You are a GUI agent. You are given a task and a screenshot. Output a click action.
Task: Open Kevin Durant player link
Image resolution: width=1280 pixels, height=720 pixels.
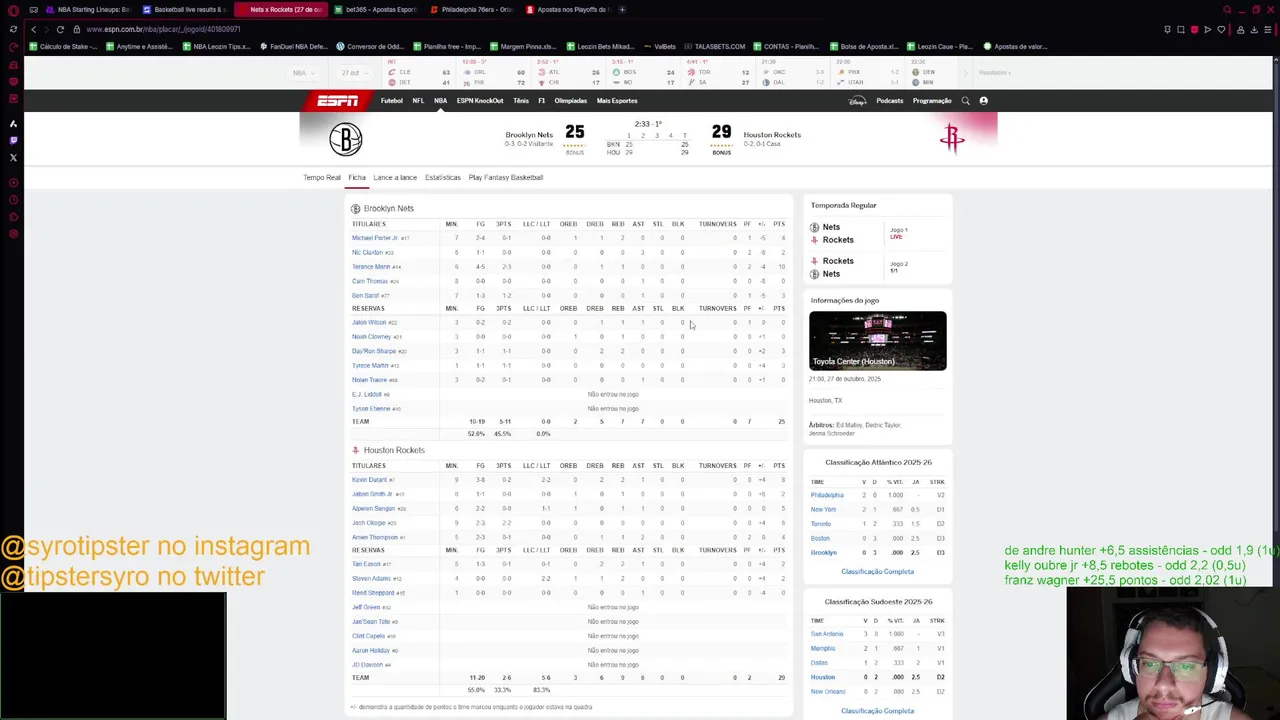click(x=369, y=480)
